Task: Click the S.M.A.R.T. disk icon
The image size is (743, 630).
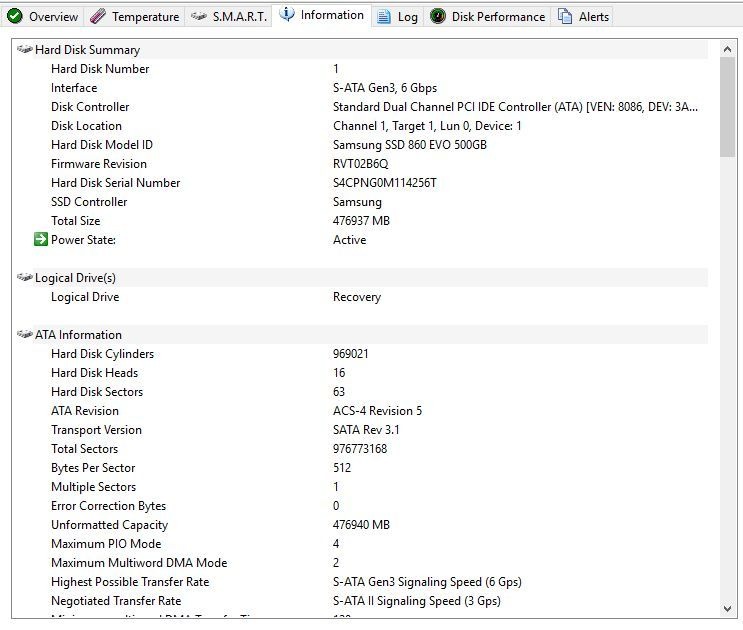Action: (x=199, y=17)
